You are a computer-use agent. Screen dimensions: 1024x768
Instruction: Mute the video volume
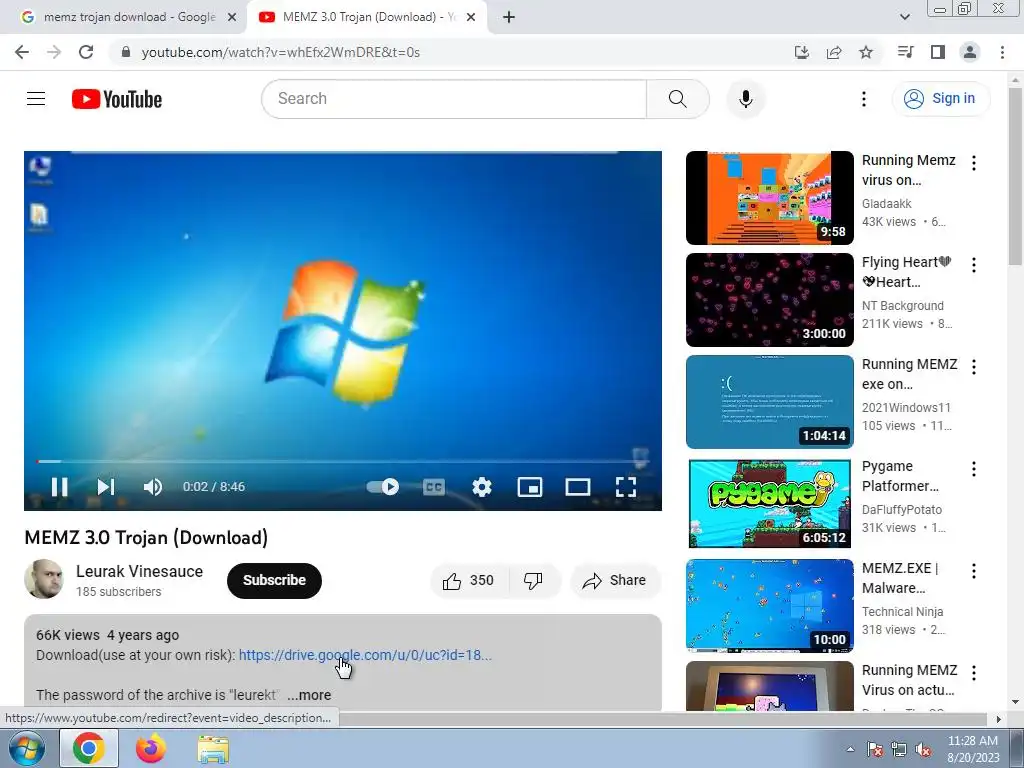point(153,487)
